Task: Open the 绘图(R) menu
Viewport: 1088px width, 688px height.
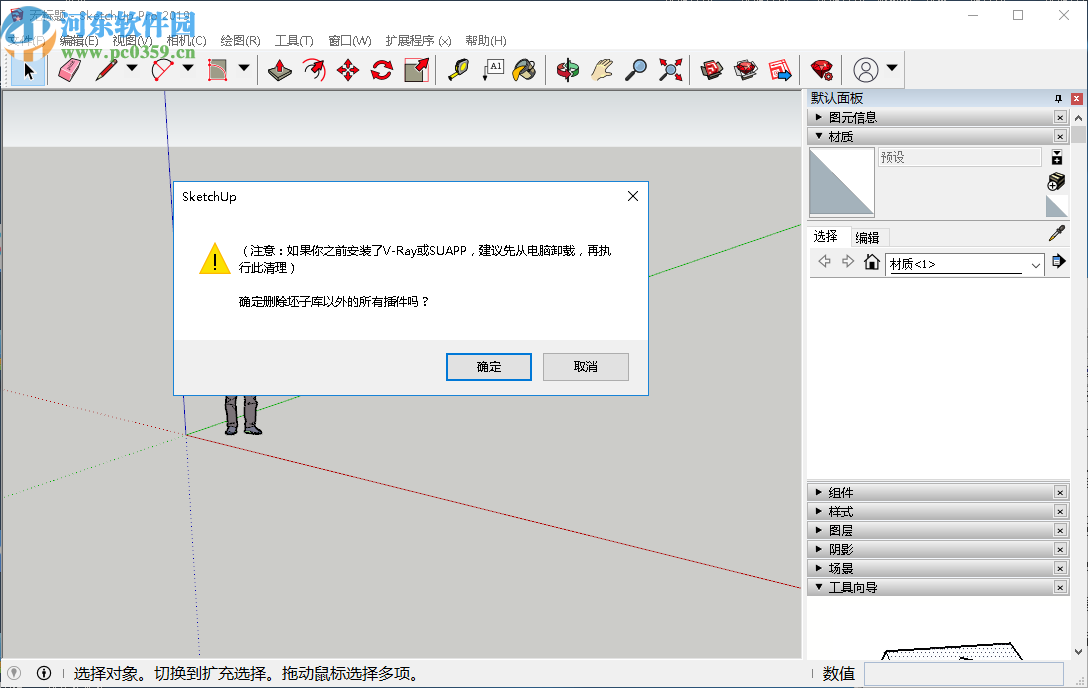Action: tap(240, 40)
